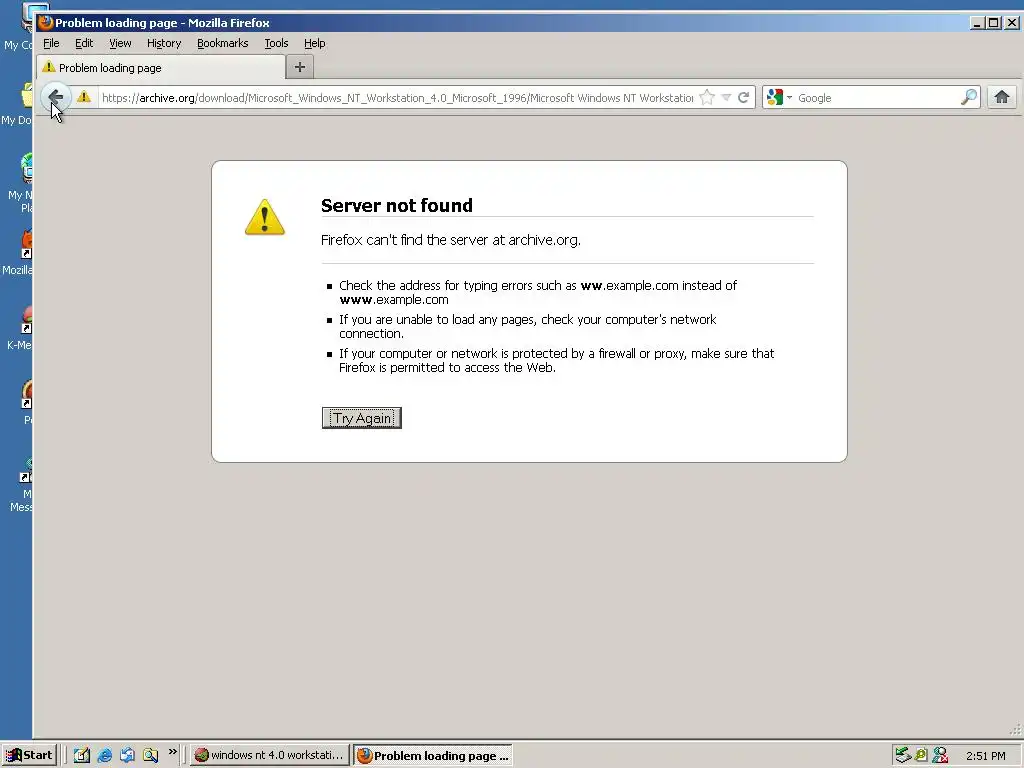
Task: Open the Edit menu
Action: tap(84, 43)
